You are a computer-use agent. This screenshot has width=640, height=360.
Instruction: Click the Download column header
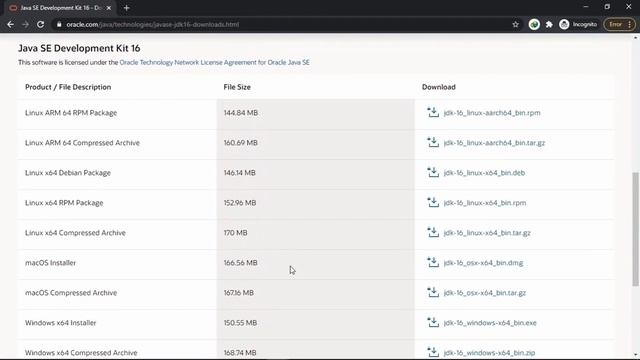439,87
